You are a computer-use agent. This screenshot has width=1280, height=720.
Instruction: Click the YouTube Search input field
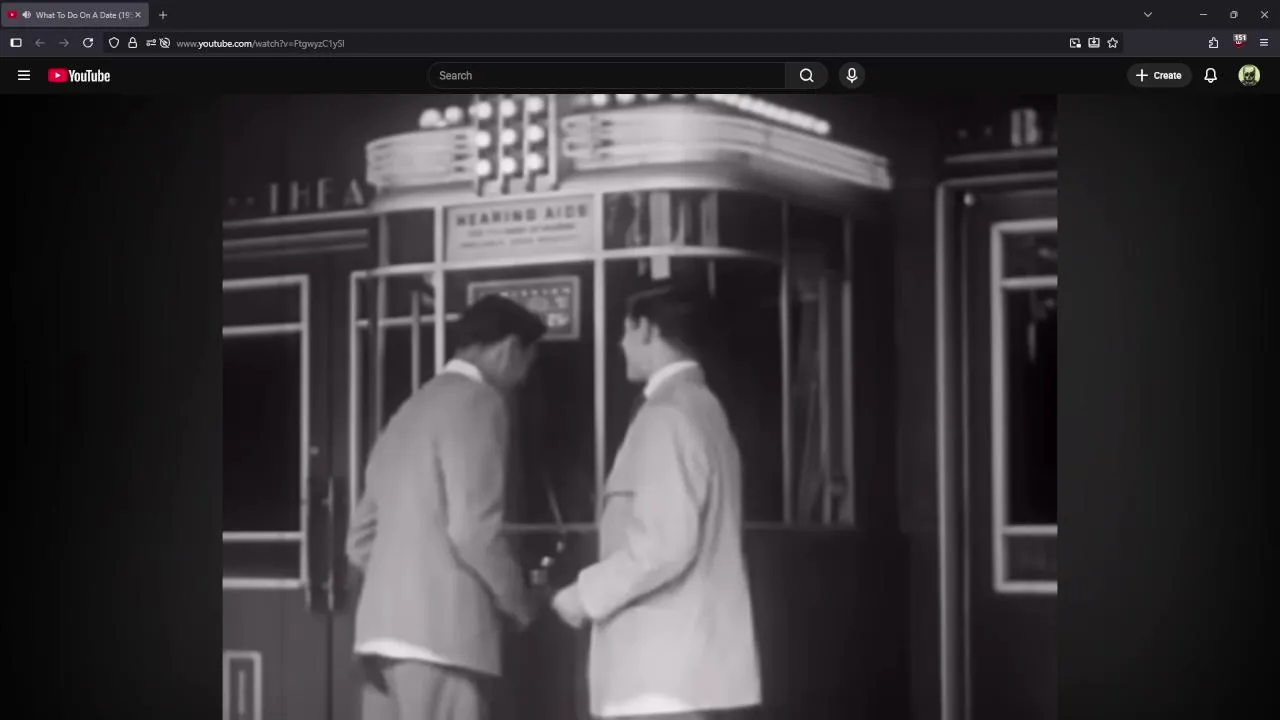[607, 75]
